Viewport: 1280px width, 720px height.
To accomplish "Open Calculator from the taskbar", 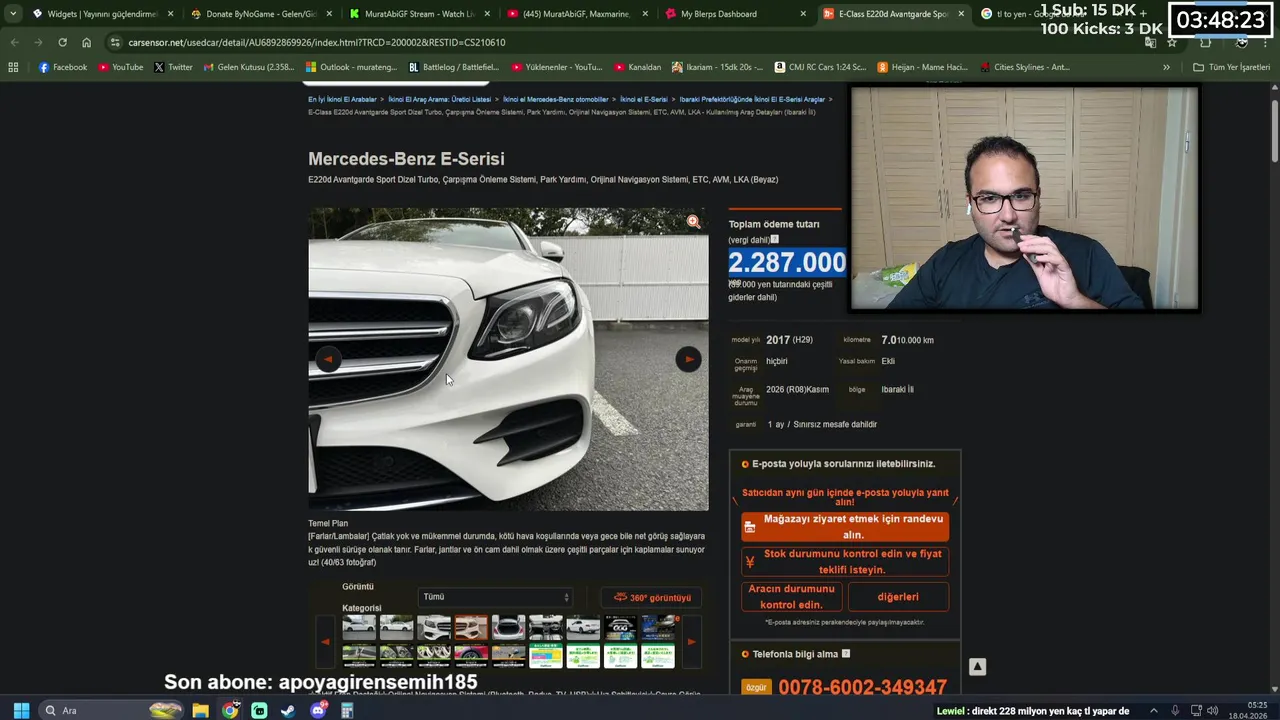I will click(347, 710).
